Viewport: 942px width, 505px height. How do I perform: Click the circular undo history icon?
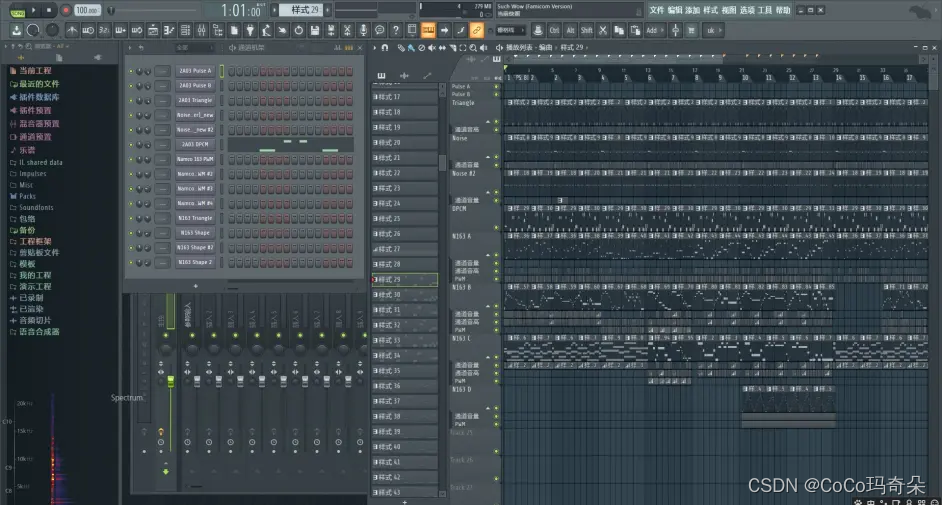coord(299,30)
